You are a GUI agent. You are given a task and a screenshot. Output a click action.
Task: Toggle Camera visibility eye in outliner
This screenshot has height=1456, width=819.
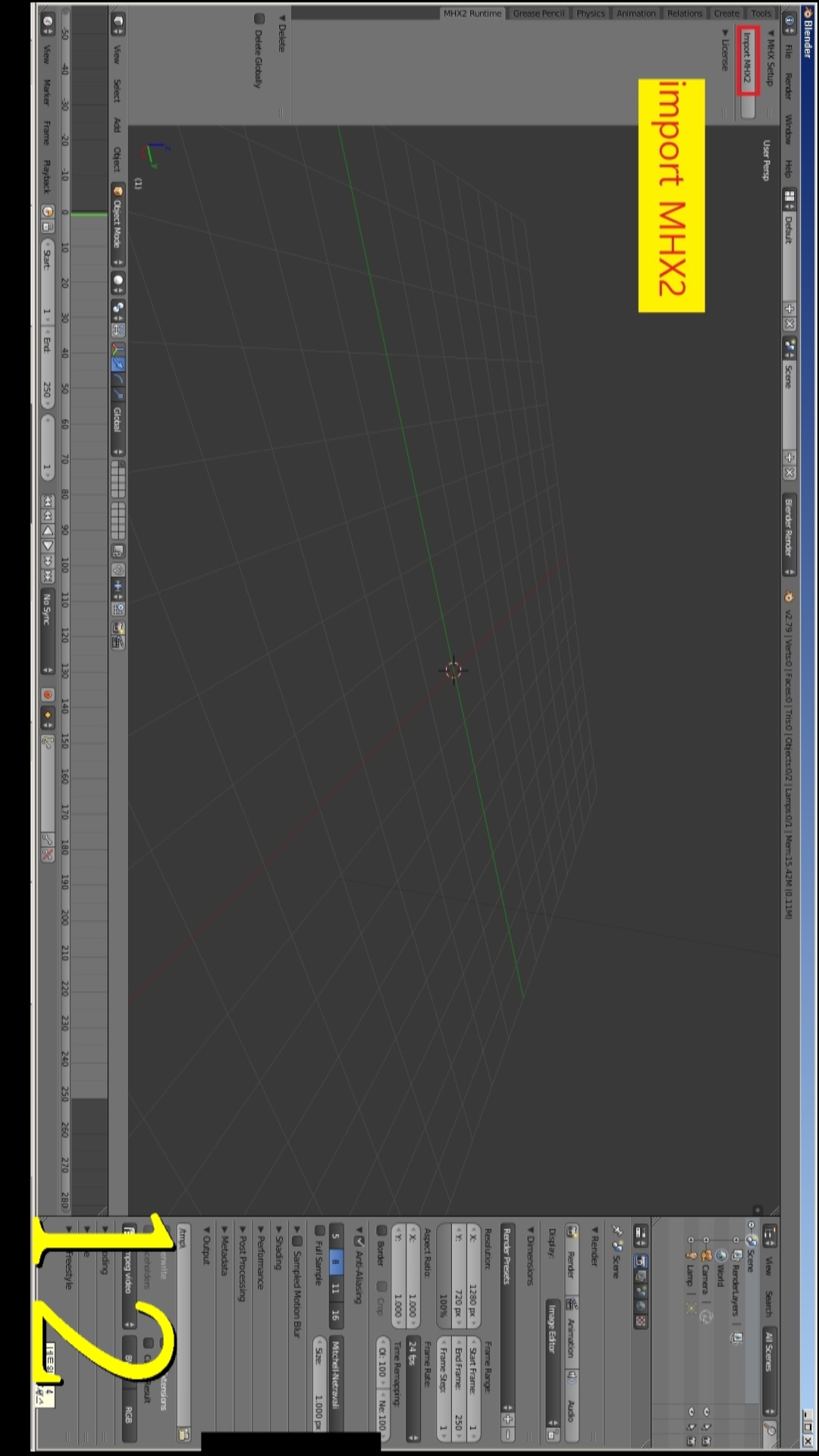[706, 1411]
